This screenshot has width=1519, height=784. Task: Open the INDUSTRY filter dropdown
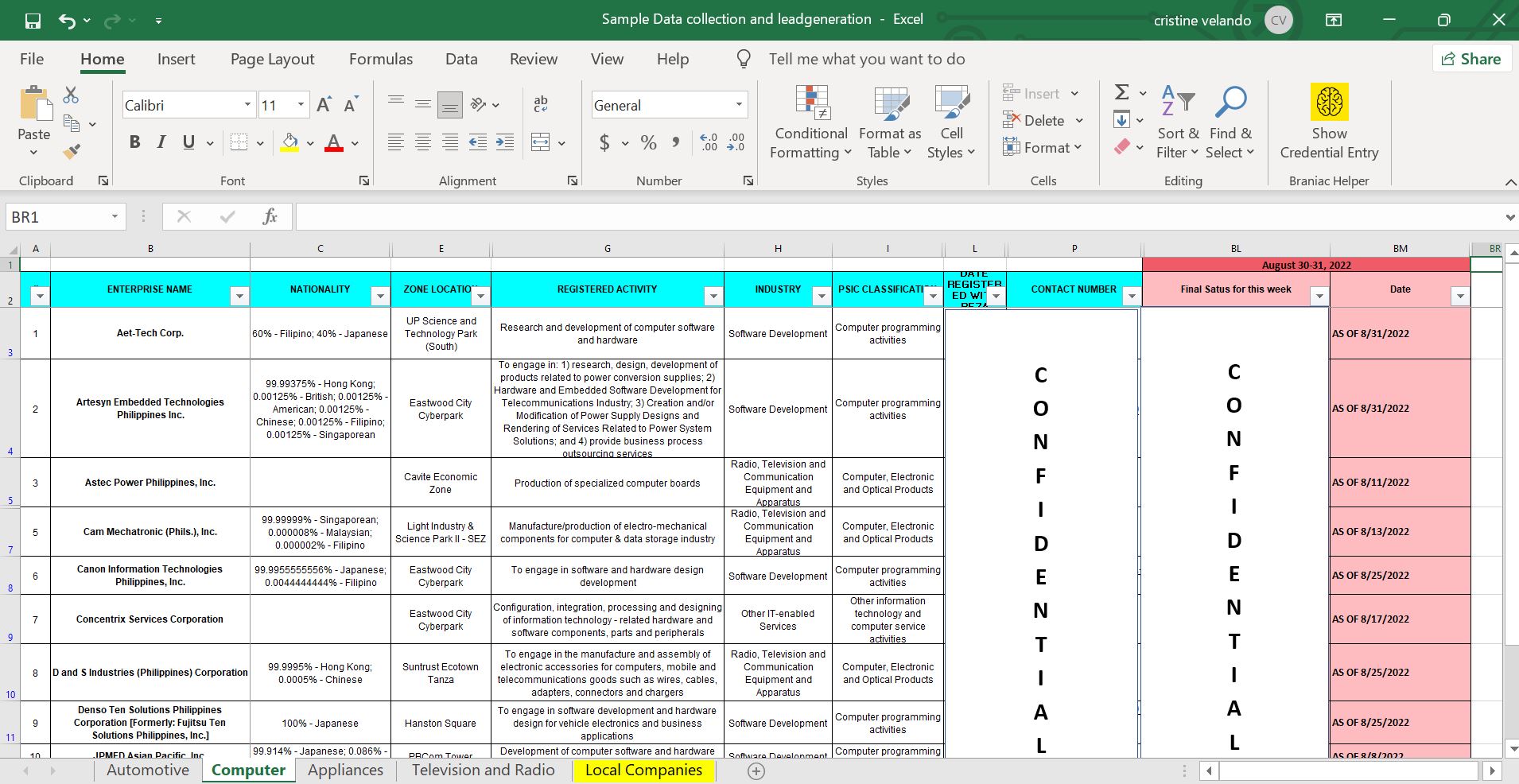click(x=822, y=297)
